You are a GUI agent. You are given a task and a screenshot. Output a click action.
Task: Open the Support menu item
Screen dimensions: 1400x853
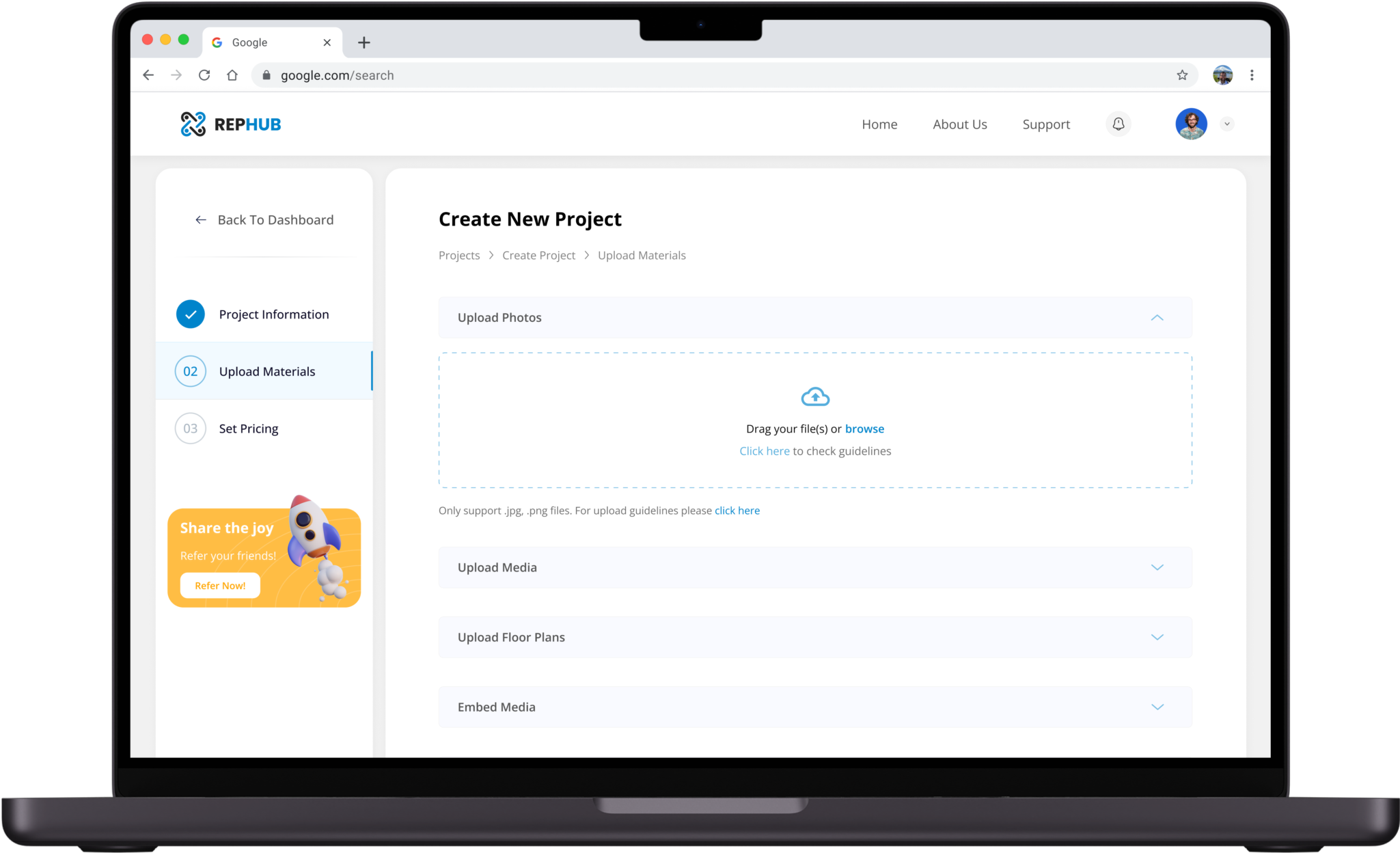click(1045, 124)
